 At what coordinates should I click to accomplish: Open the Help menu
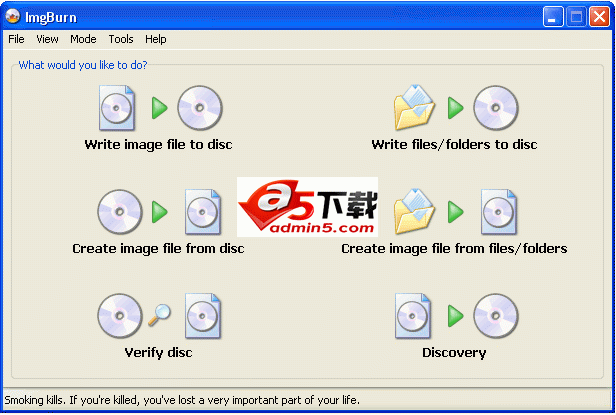(x=156, y=39)
